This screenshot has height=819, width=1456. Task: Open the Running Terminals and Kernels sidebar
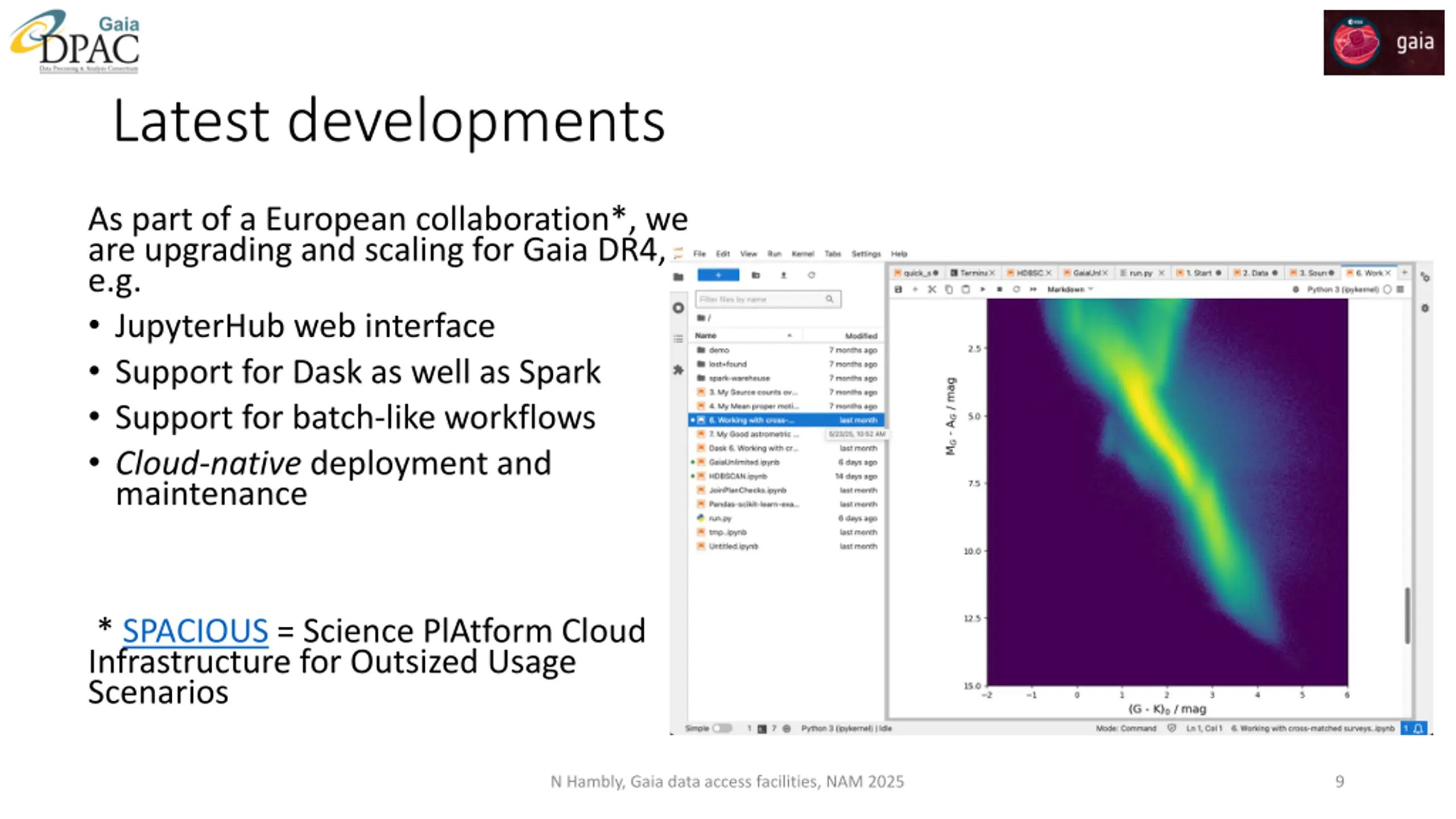[678, 308]
